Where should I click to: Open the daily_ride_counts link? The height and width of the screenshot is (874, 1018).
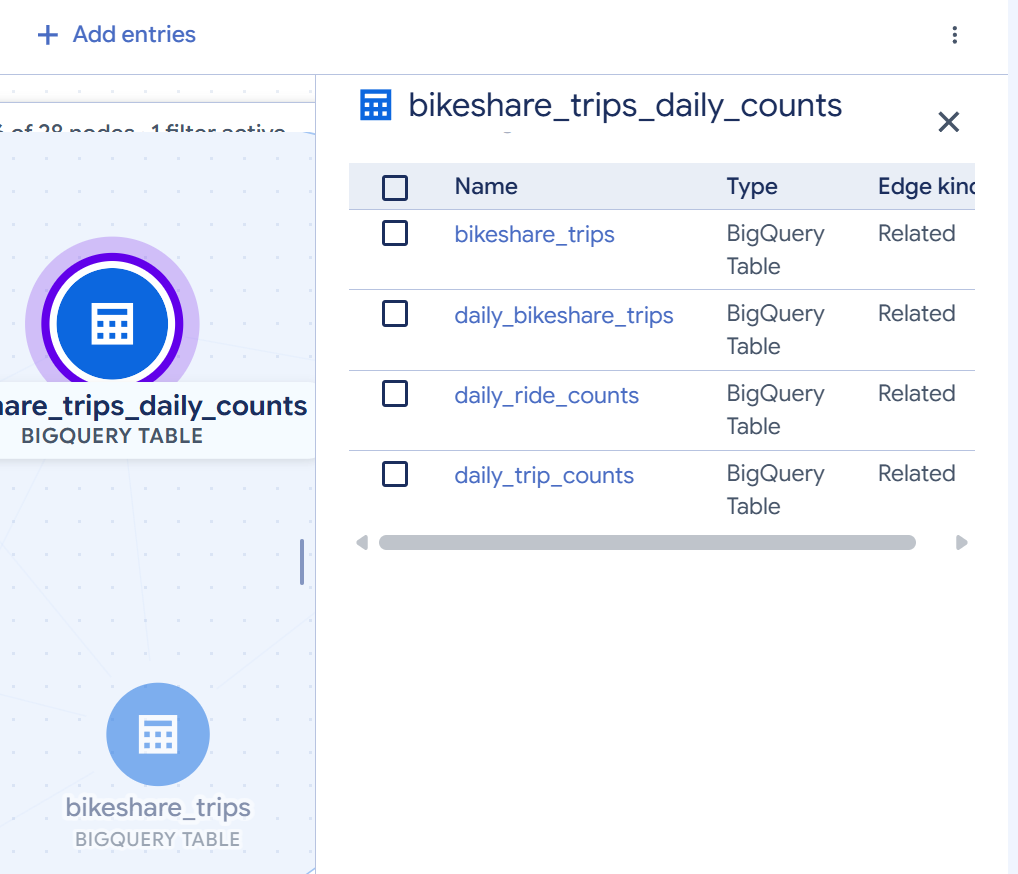[547, 395]
